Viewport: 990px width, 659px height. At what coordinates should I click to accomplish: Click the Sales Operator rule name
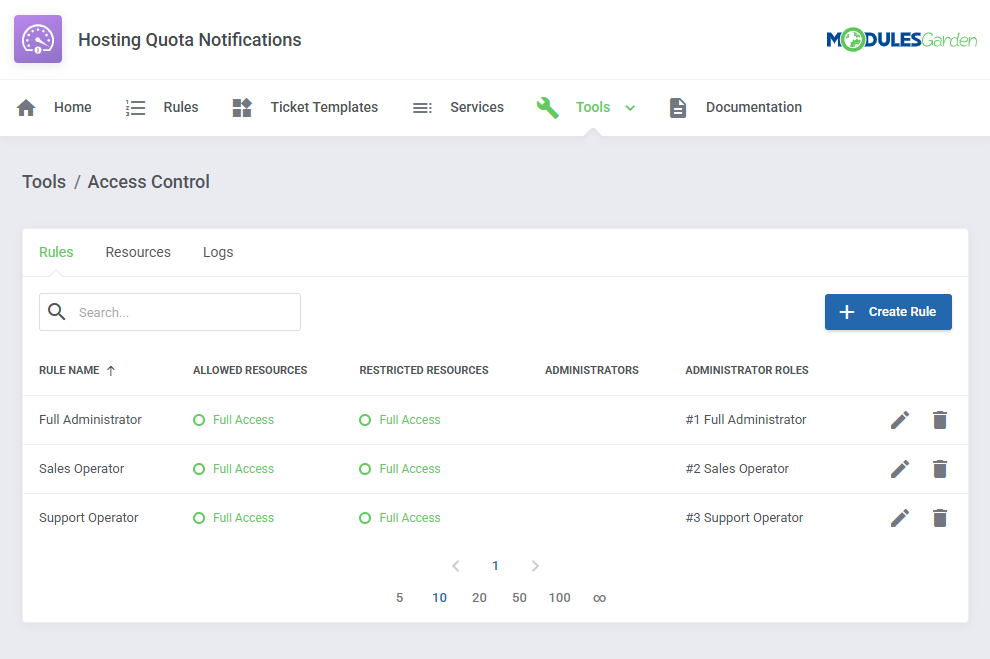[81, 469]
